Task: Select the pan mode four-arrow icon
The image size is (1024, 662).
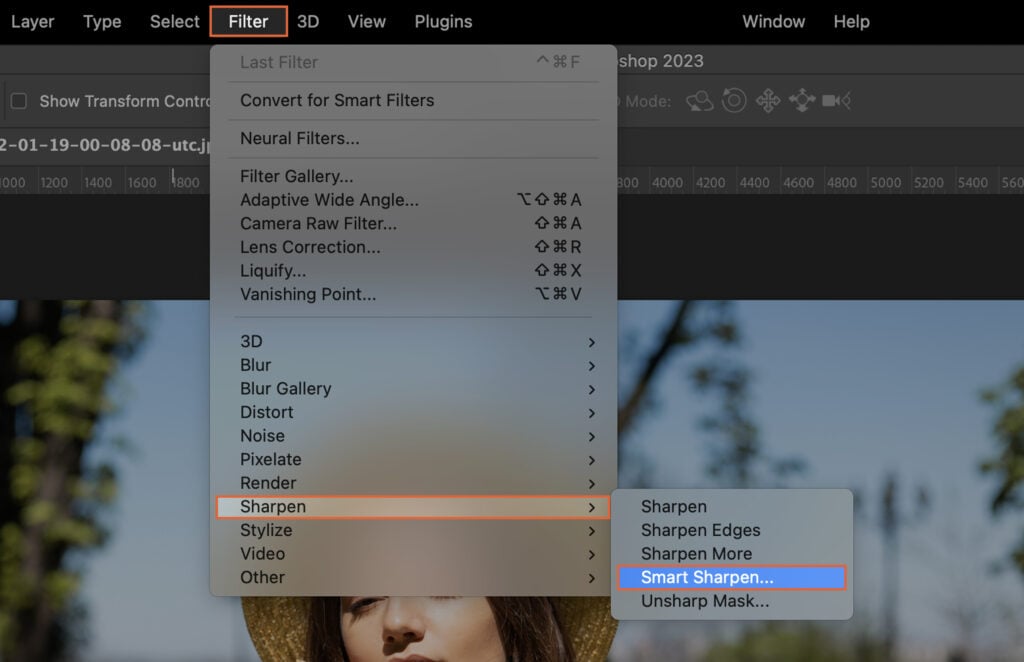Action: coord(768,100)
